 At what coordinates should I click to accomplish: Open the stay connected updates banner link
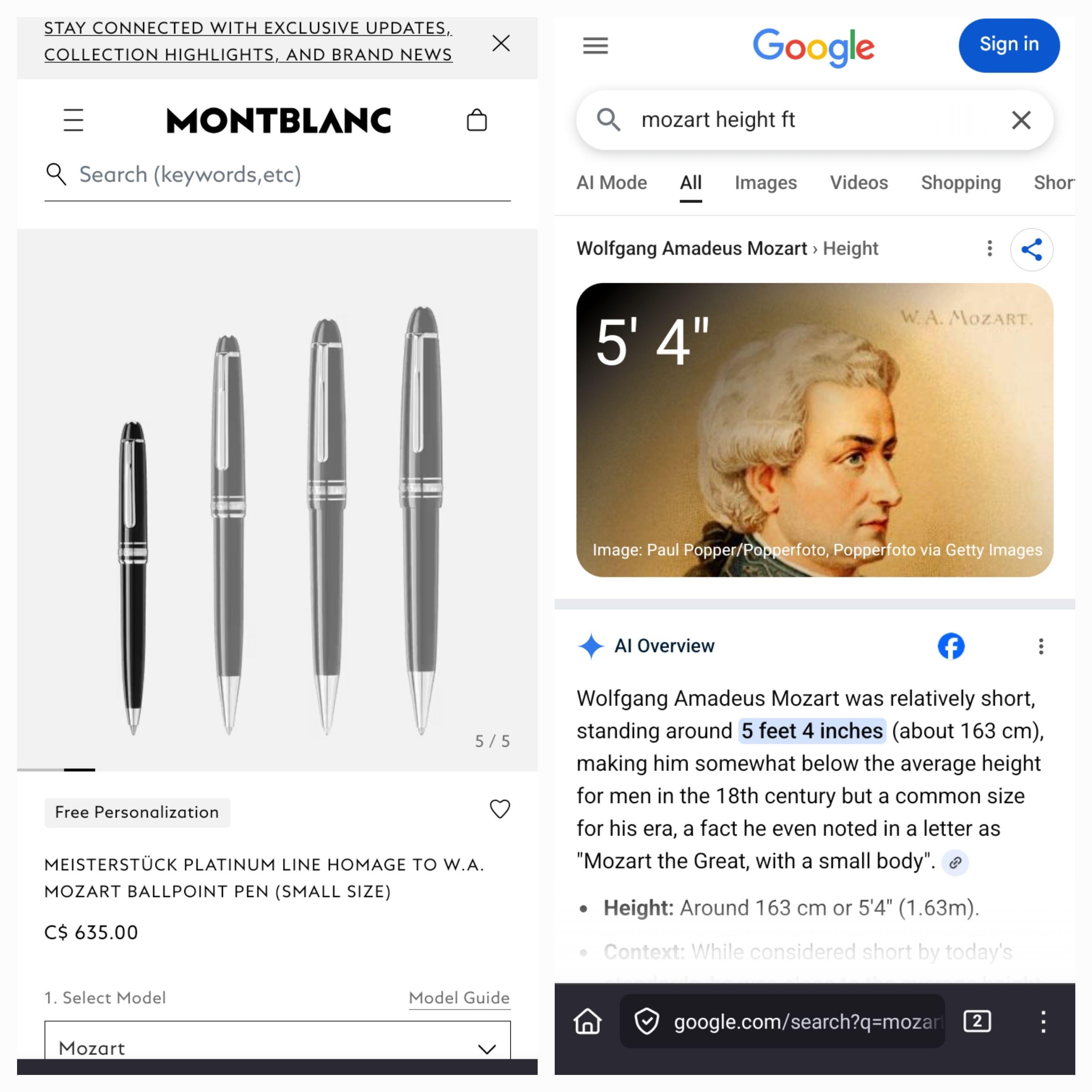pyautogui.click(x=248, y=41)
